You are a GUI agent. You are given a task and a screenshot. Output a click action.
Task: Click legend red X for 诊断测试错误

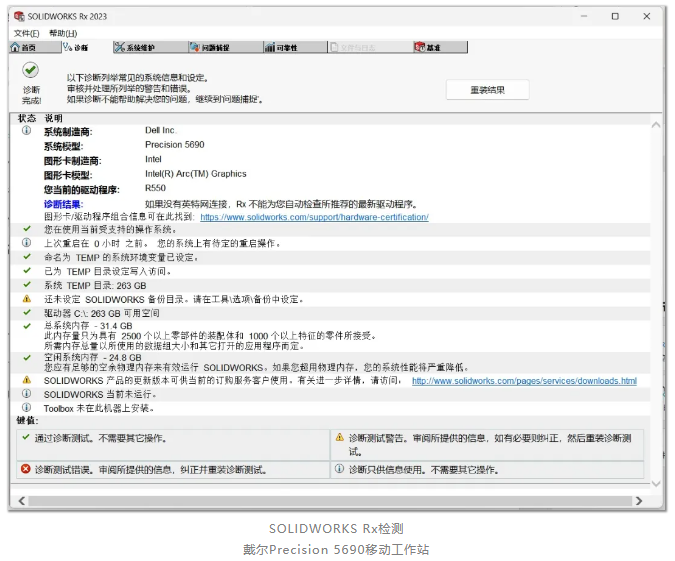pyautogui.click(x=26, y=468)
